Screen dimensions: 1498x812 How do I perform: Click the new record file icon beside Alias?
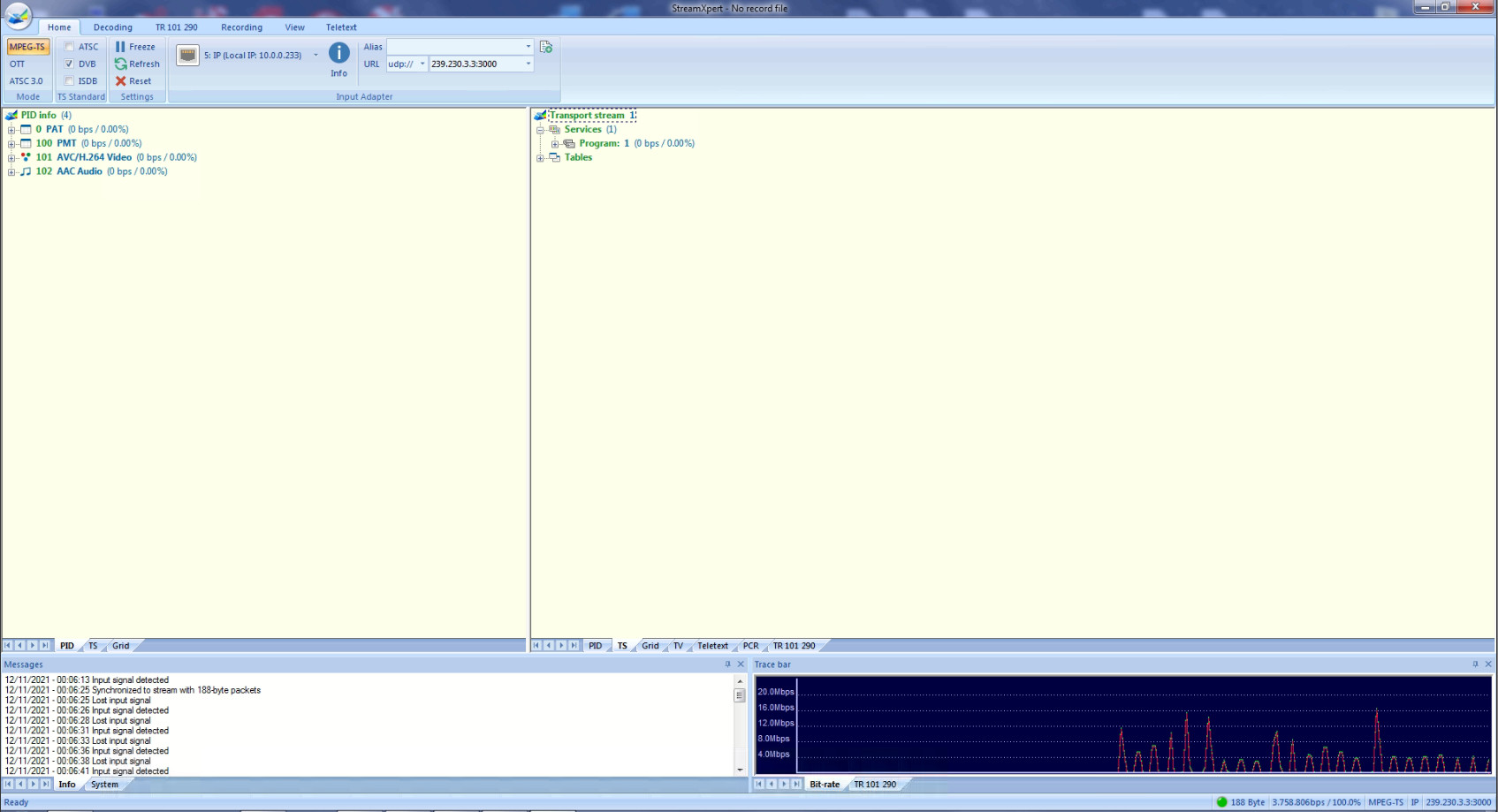544,46
